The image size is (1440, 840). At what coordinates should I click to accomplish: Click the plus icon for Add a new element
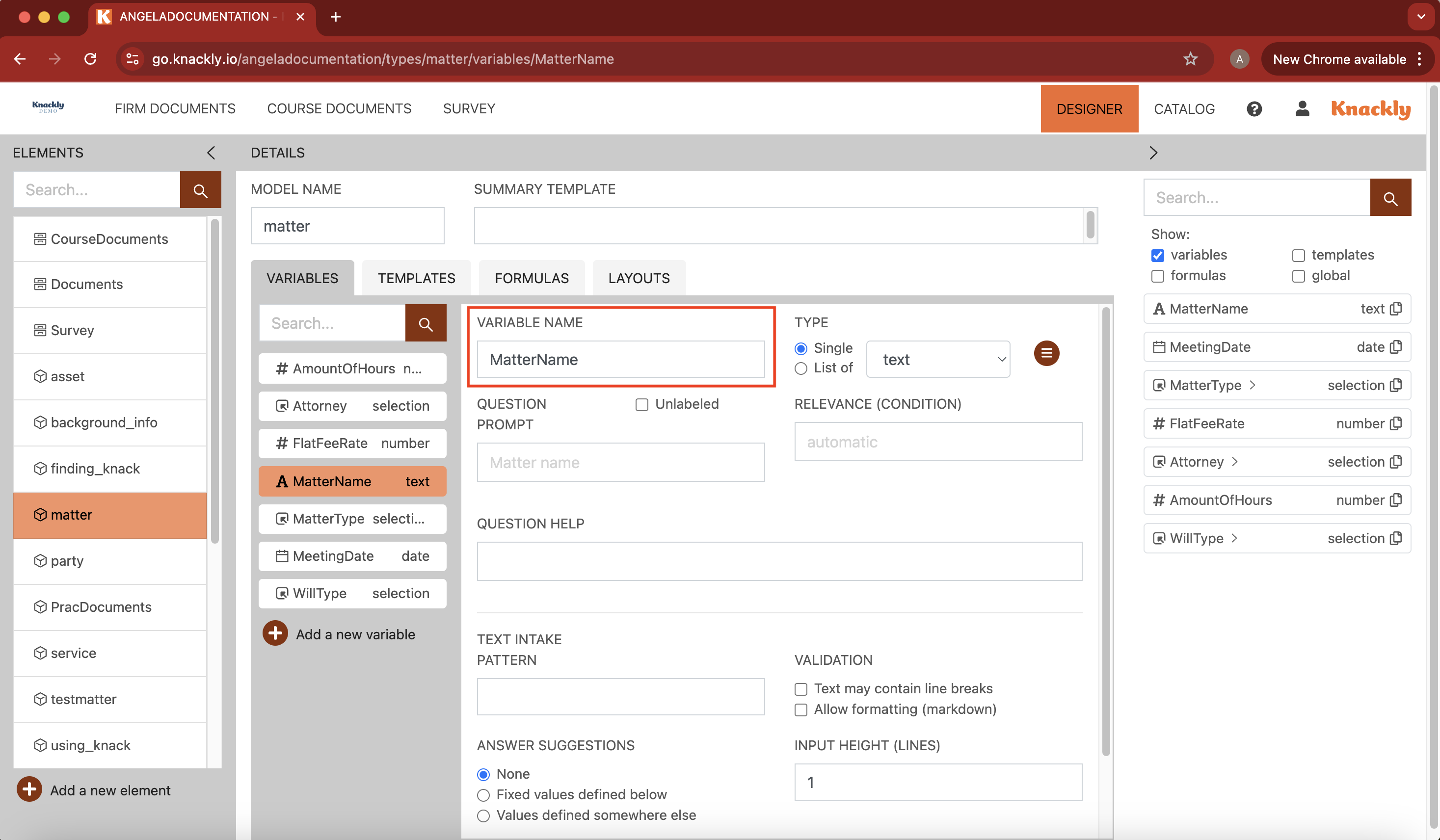click(29, 790)
